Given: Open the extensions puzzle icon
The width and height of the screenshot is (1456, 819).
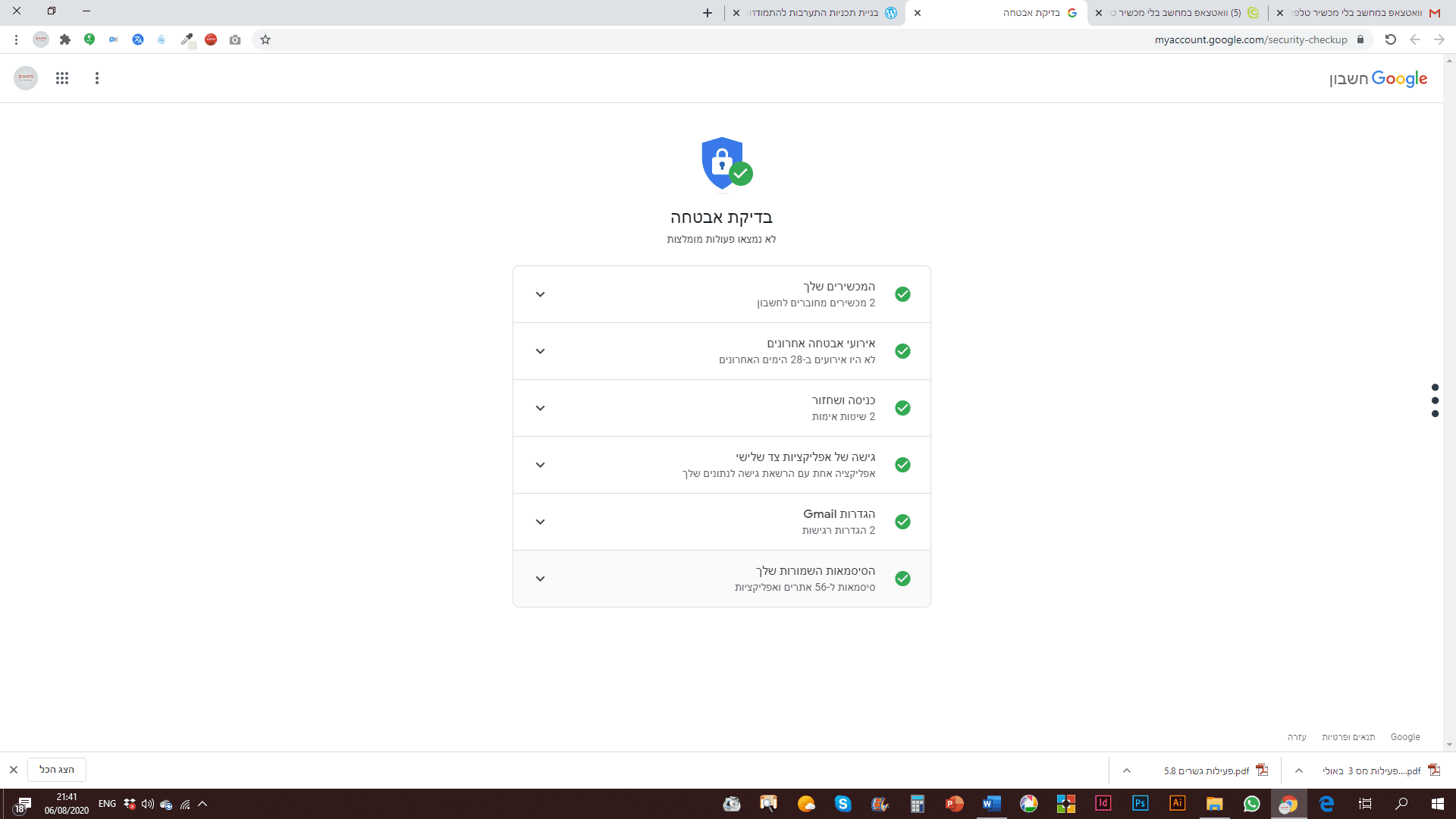Looking at the screenshot, I should pyautogui.click(x=65, y=39).
